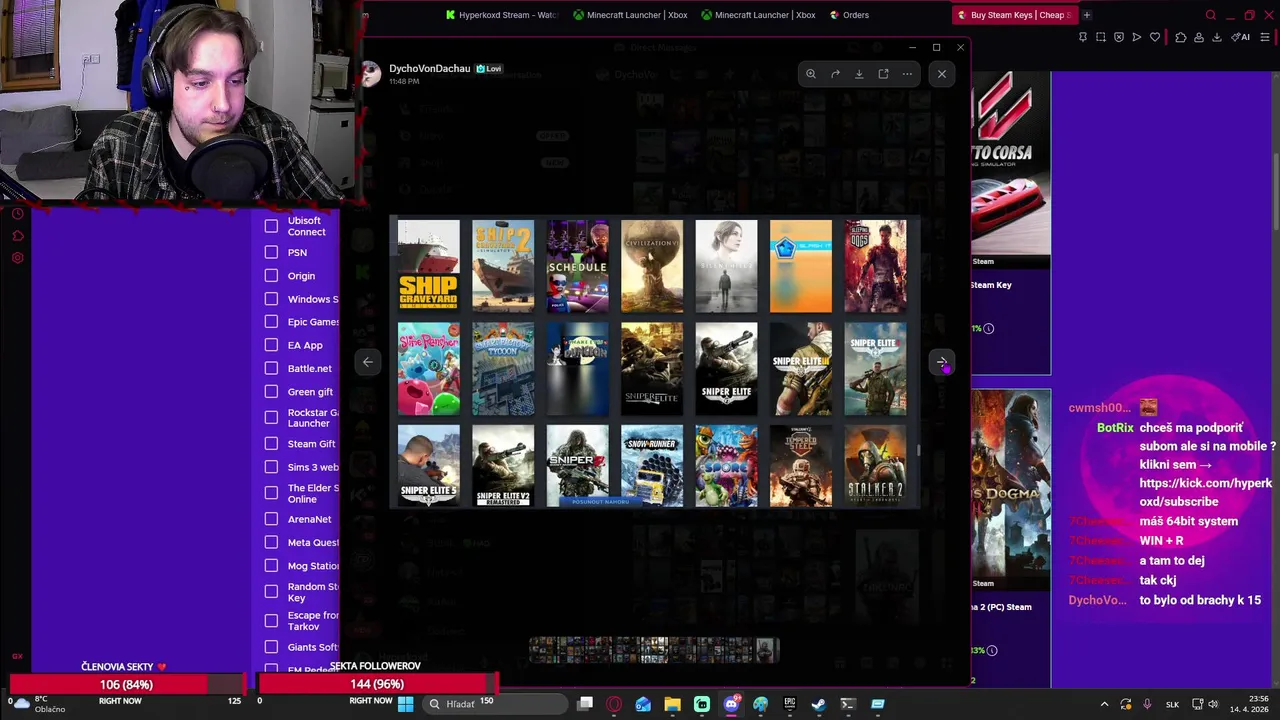1280x720 pixels.
Task: Open the Dragon's Dogma 2 product card
Action: coord(1011,538)
